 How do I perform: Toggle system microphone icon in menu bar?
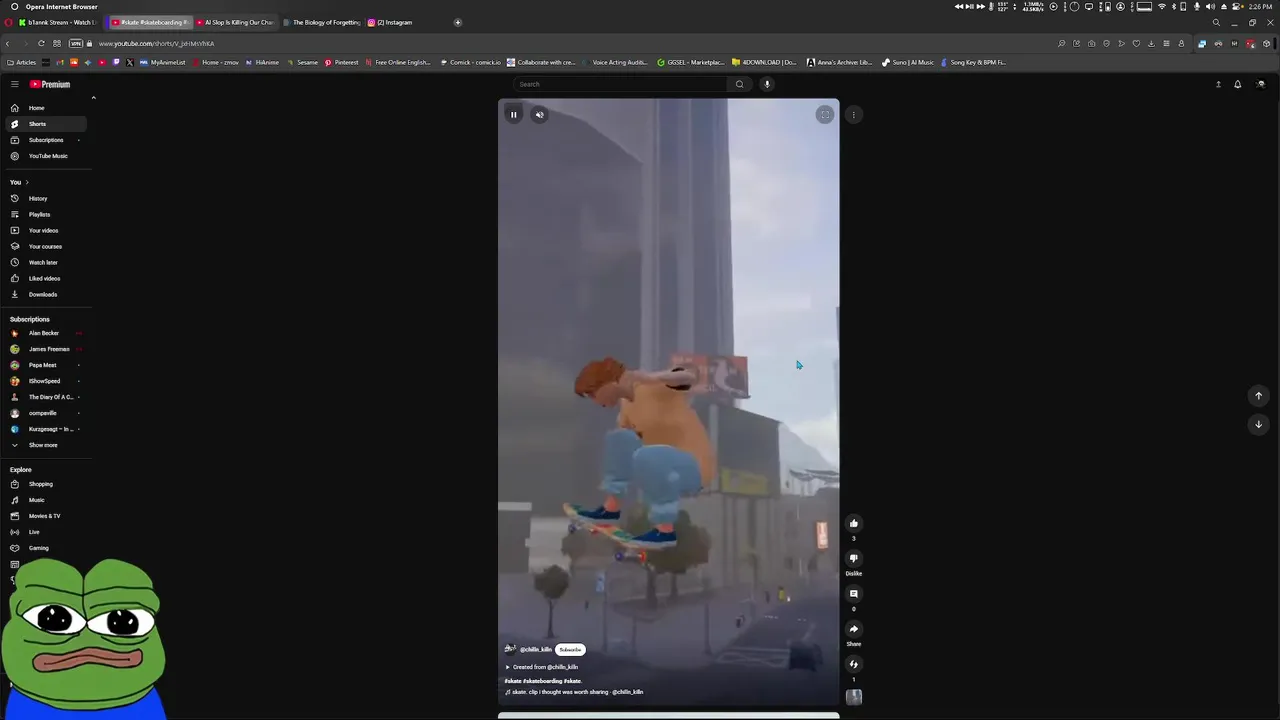coord(1197,7)
